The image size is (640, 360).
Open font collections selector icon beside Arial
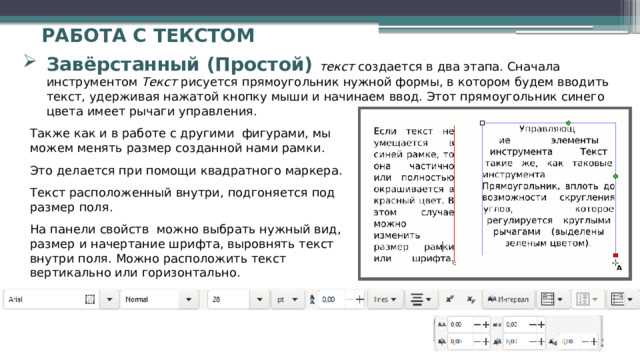pyautogui.click(x=90, y=300)
